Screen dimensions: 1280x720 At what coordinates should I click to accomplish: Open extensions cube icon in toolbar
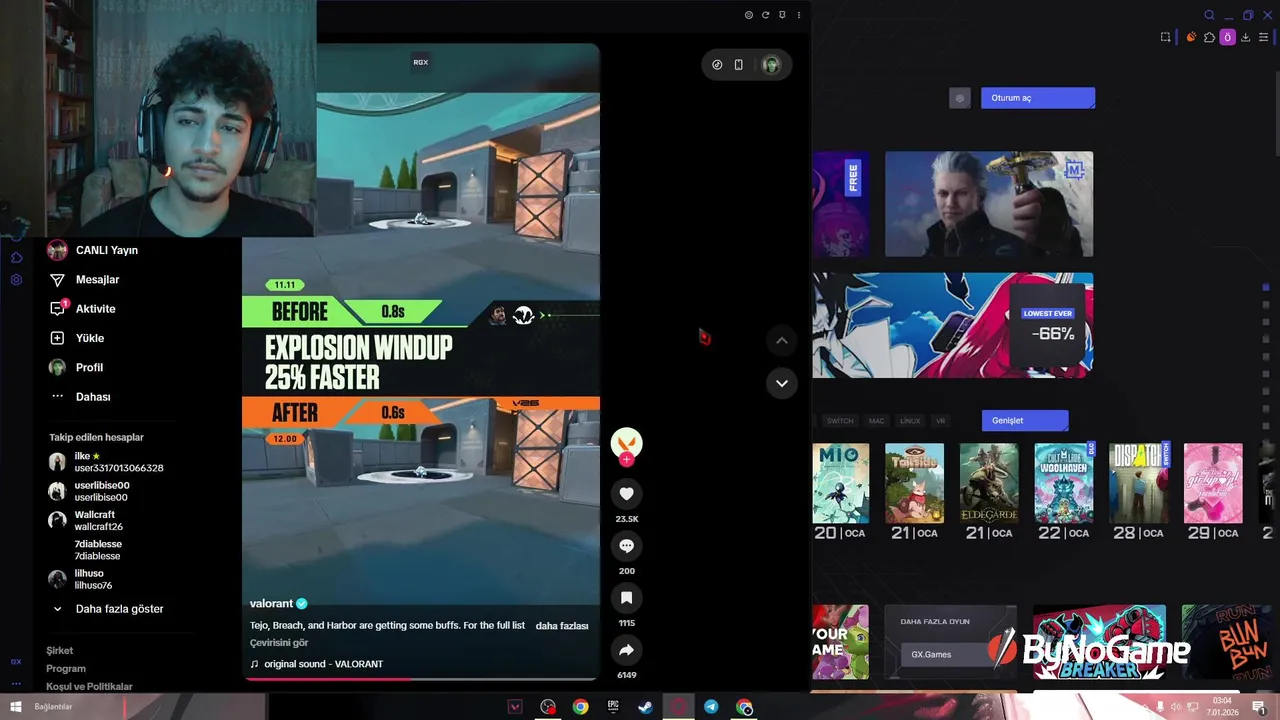[x=1209, y=37]
